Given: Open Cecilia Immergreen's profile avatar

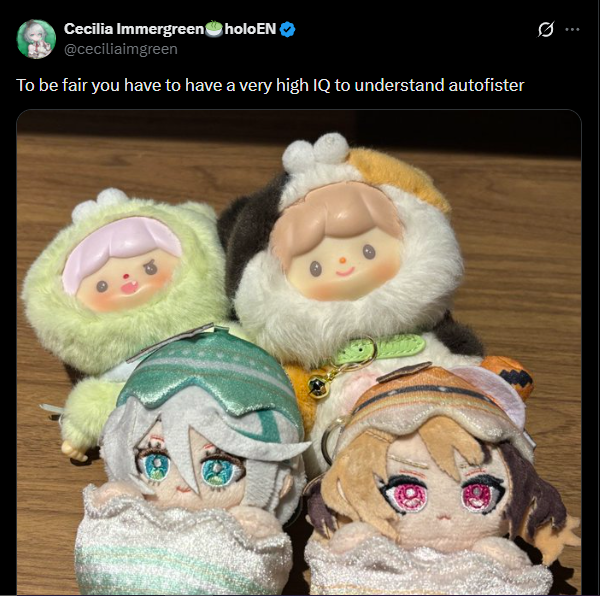Looking at the screenshot, I should tap(36, 39).
